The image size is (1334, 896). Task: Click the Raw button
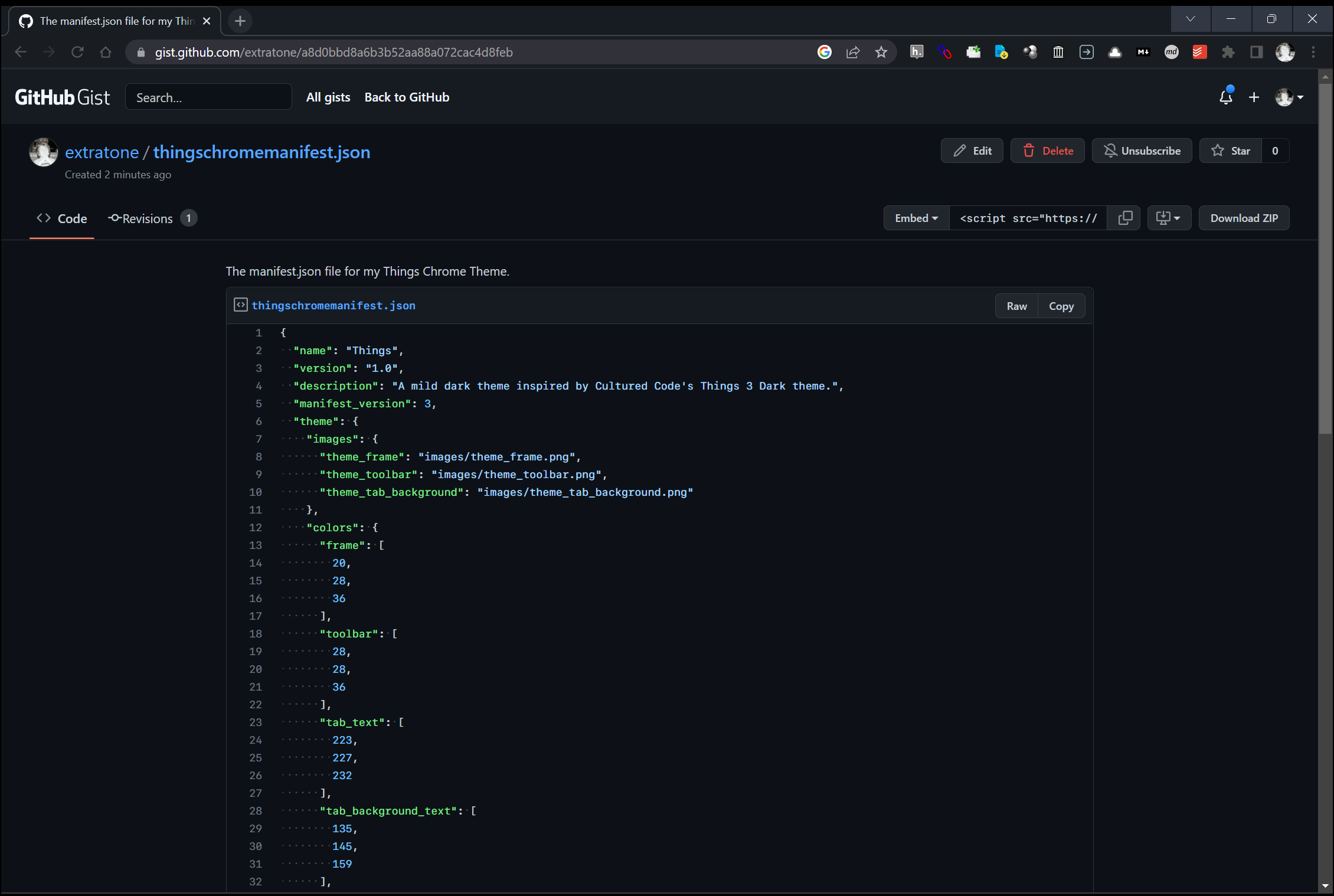[1016, 306]
